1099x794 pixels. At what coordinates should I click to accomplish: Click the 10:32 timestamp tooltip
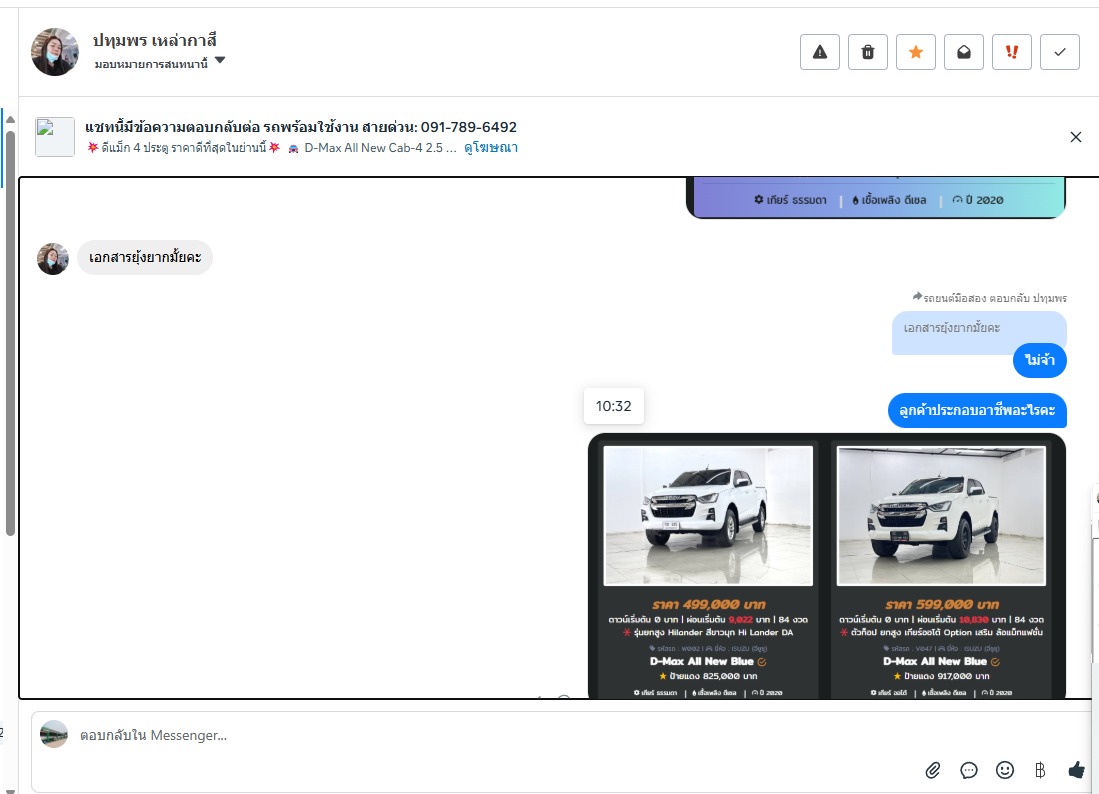[613, 406]
